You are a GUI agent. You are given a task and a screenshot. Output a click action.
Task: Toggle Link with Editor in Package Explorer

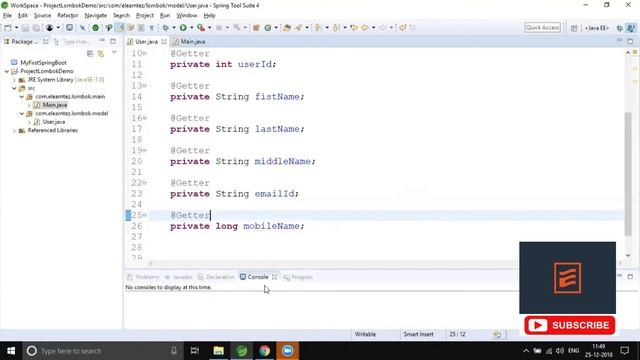click(100, 53)
